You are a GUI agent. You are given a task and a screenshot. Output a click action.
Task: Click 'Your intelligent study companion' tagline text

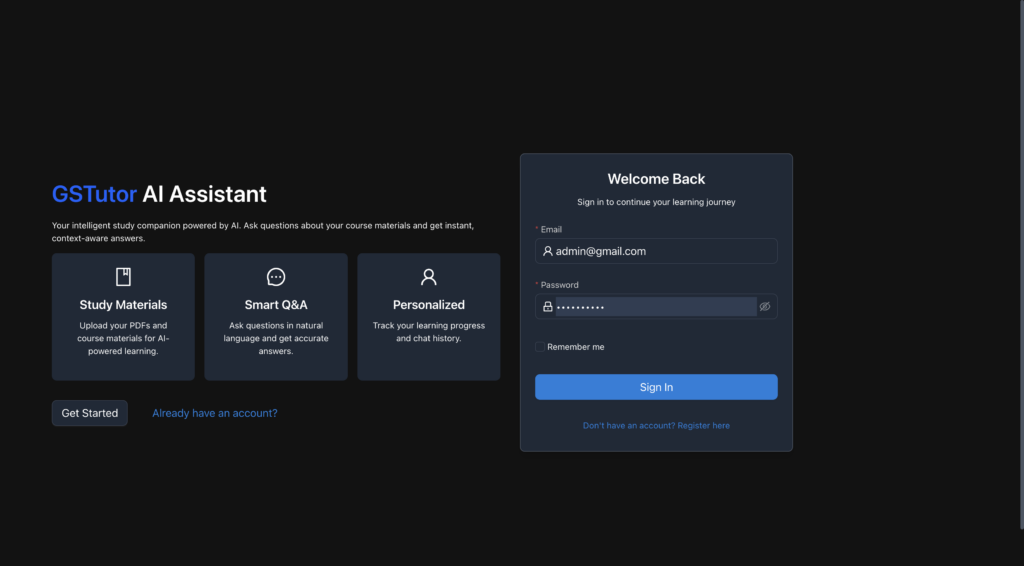(263, 232)
